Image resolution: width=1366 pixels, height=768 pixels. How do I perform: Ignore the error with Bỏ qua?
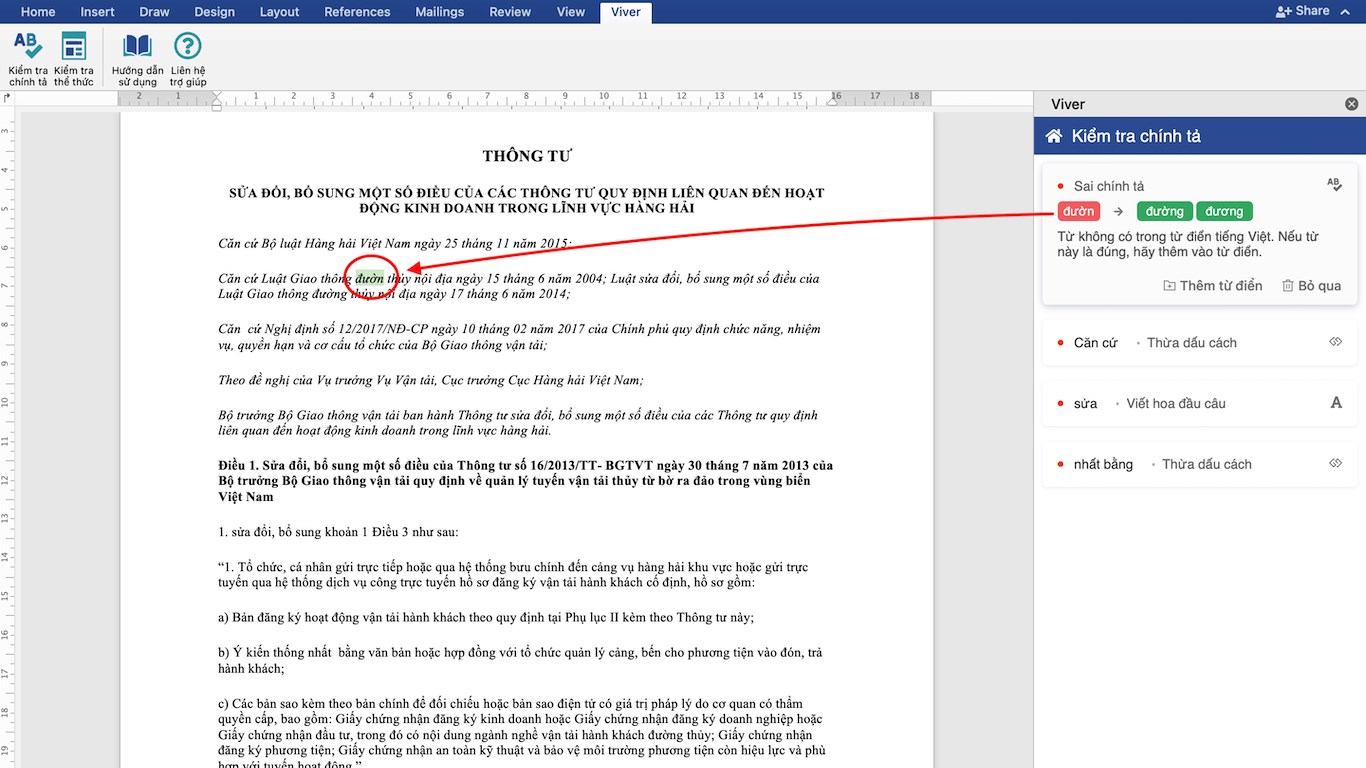click(1311, 286)
